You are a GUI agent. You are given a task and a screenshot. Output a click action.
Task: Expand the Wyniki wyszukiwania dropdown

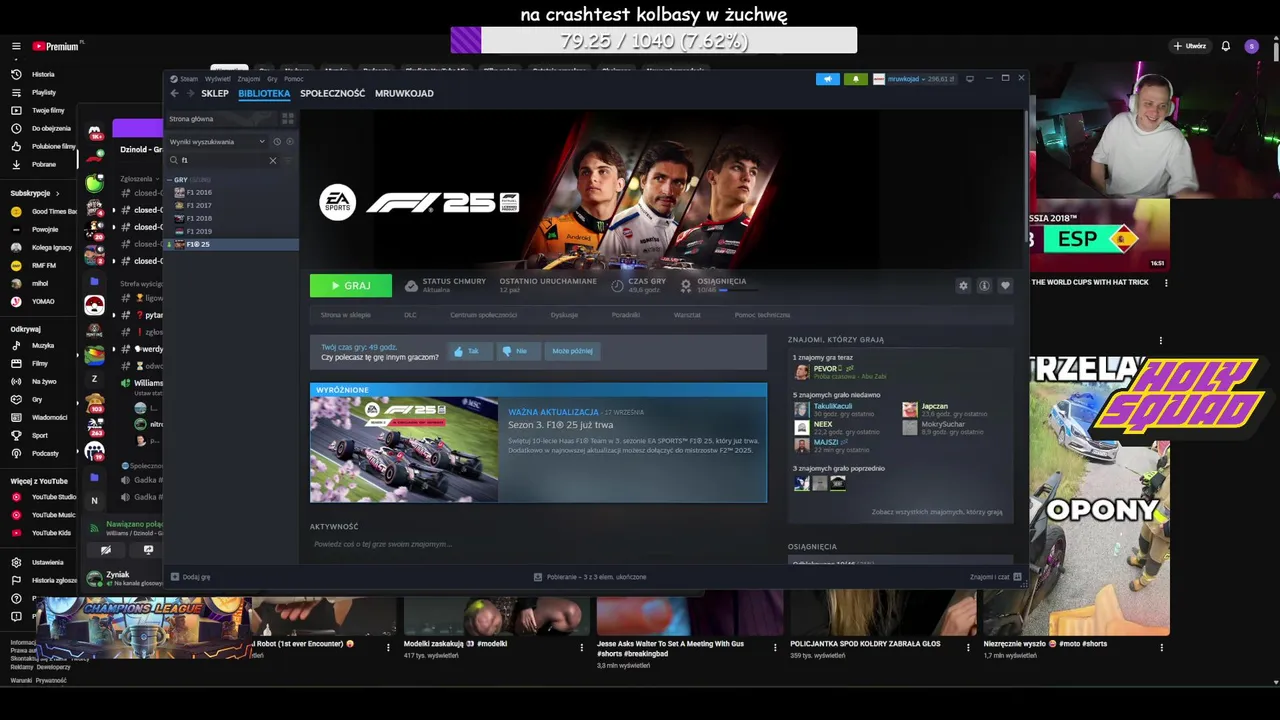(217, 142)
